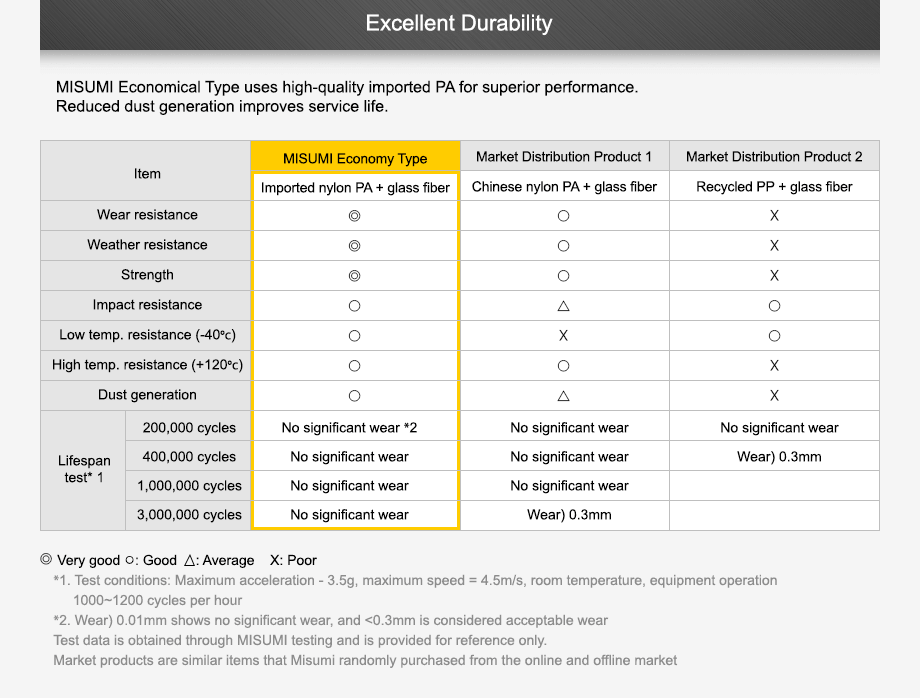Select the triangle rating in the Dust generation row

[564, 396]
